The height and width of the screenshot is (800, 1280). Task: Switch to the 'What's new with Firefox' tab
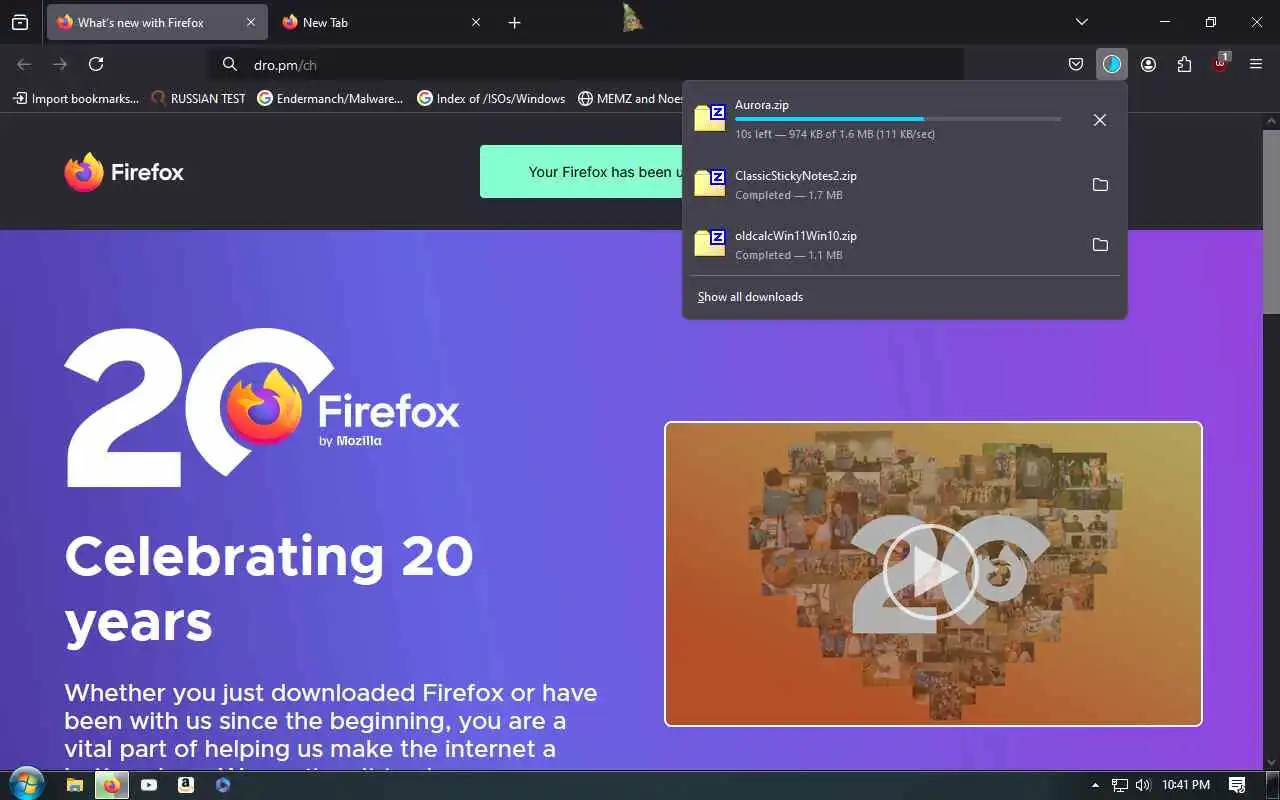click(x=156, y=22)
